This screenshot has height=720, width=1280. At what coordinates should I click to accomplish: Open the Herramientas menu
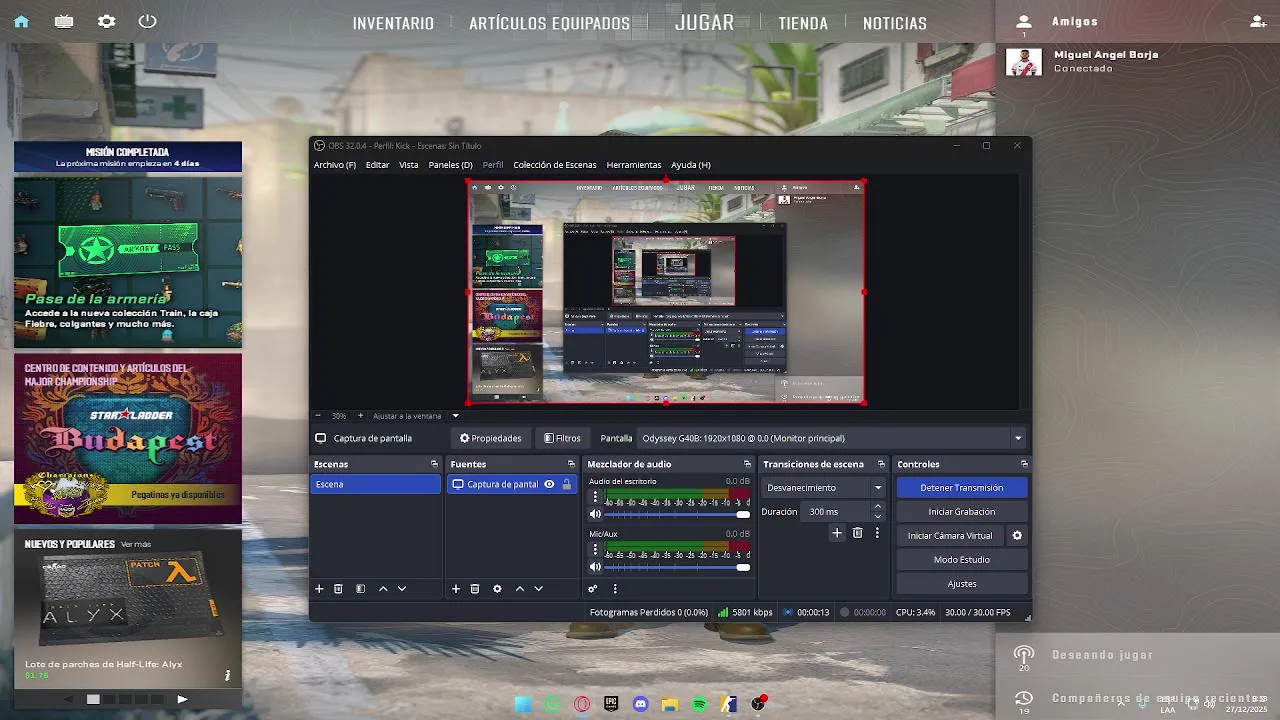(x=634, y=165)
